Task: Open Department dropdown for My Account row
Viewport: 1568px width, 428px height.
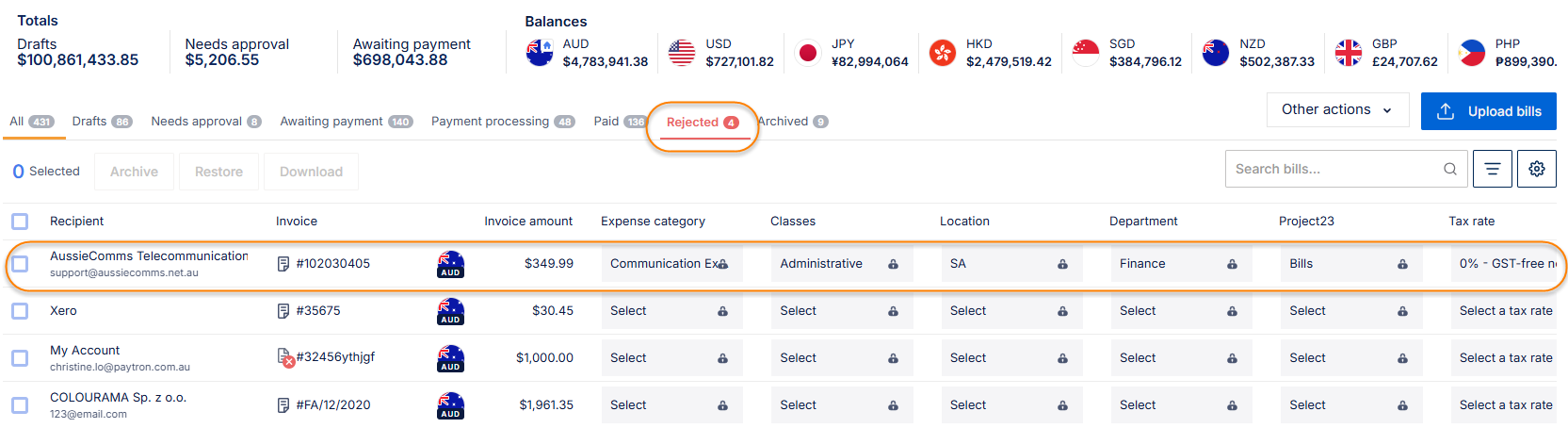Action: pyautogui.click(x=1180, y=358)
